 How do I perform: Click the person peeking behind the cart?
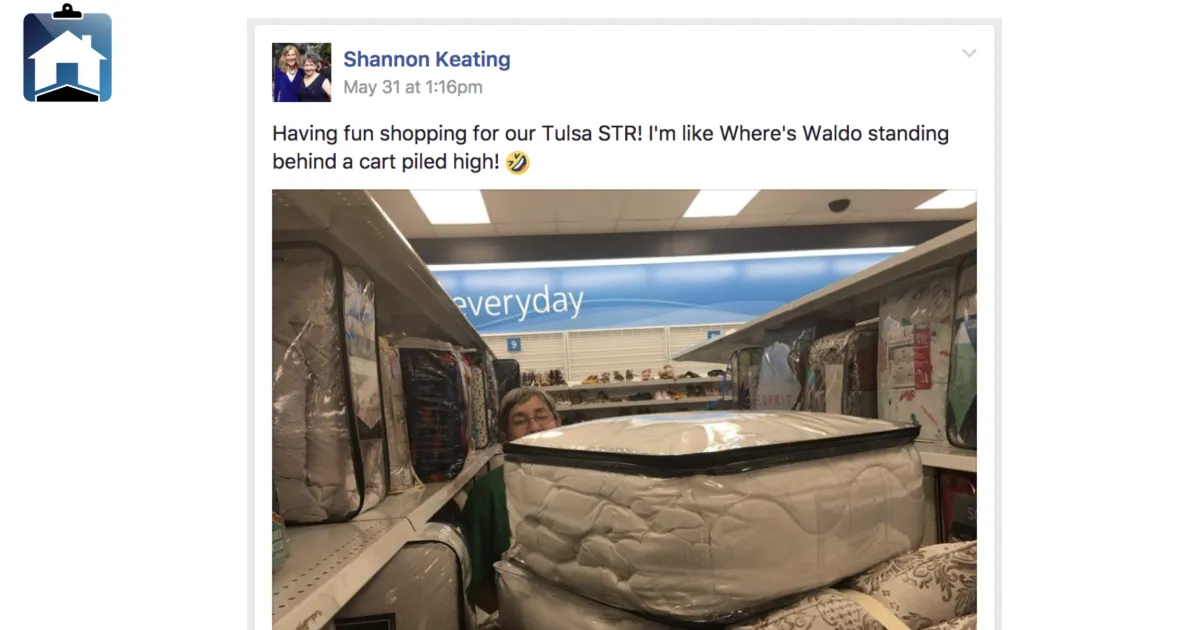coord(527,412)
